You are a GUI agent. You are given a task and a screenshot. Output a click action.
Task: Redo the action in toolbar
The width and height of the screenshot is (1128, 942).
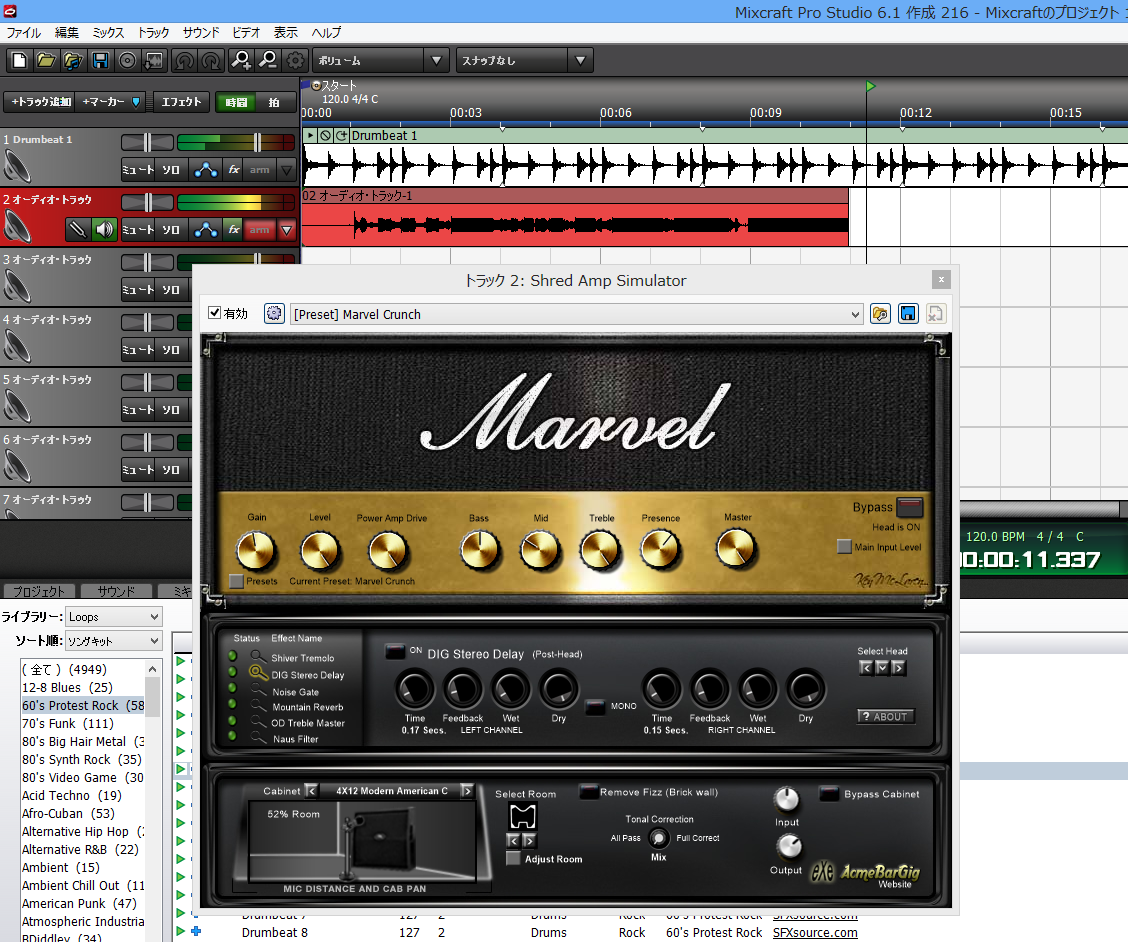[212, 60]
